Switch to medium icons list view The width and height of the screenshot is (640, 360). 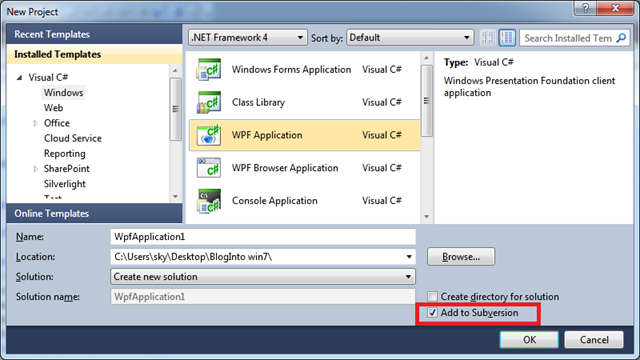pos(507,38)
